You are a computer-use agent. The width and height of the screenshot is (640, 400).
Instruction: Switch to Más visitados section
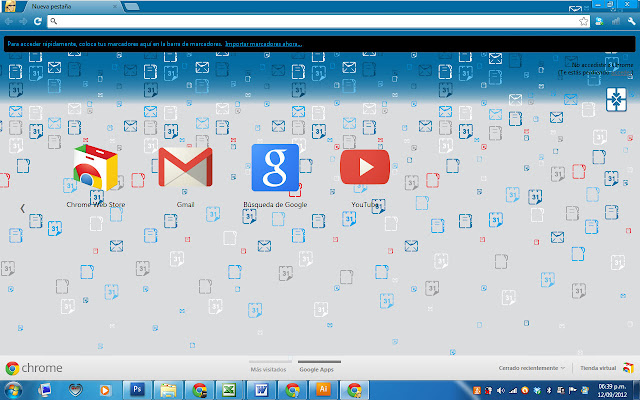coord(268,367)
